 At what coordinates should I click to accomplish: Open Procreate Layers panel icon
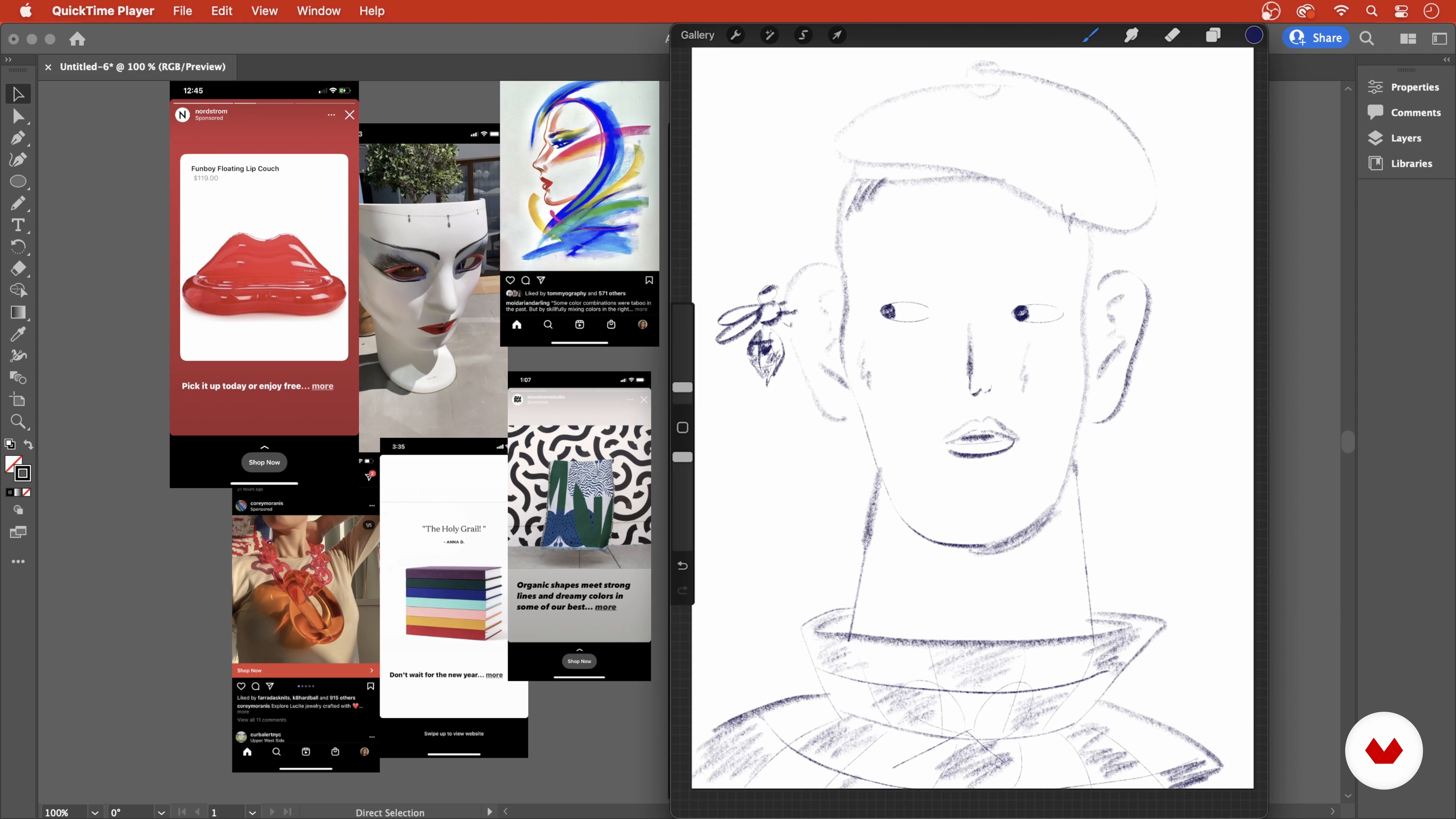coord(1213,35)
